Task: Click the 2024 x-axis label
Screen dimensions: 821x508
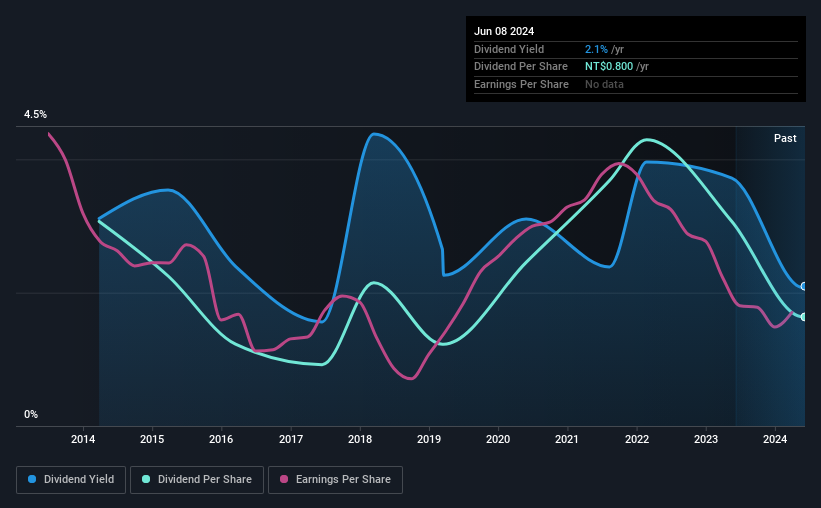Action: (775, 439)
